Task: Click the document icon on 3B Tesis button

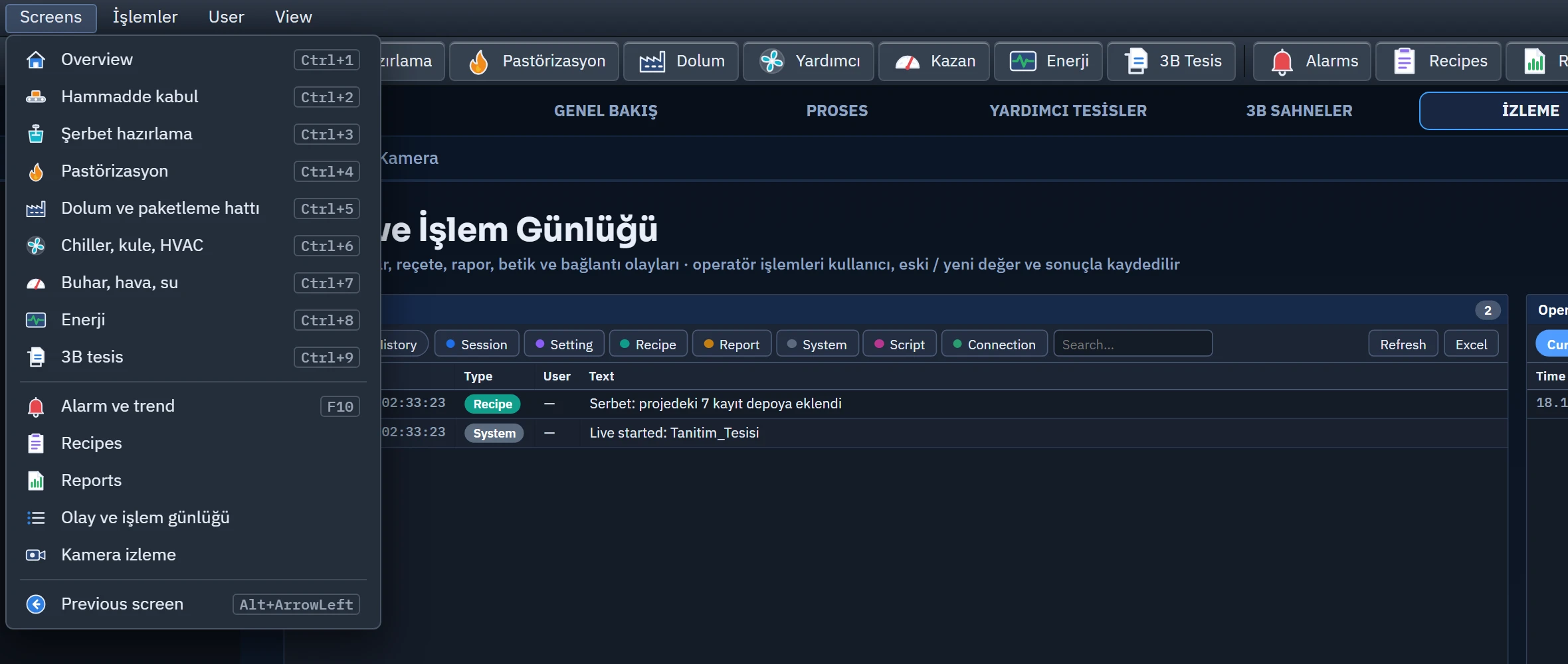Action: (x=1136, y=61)
